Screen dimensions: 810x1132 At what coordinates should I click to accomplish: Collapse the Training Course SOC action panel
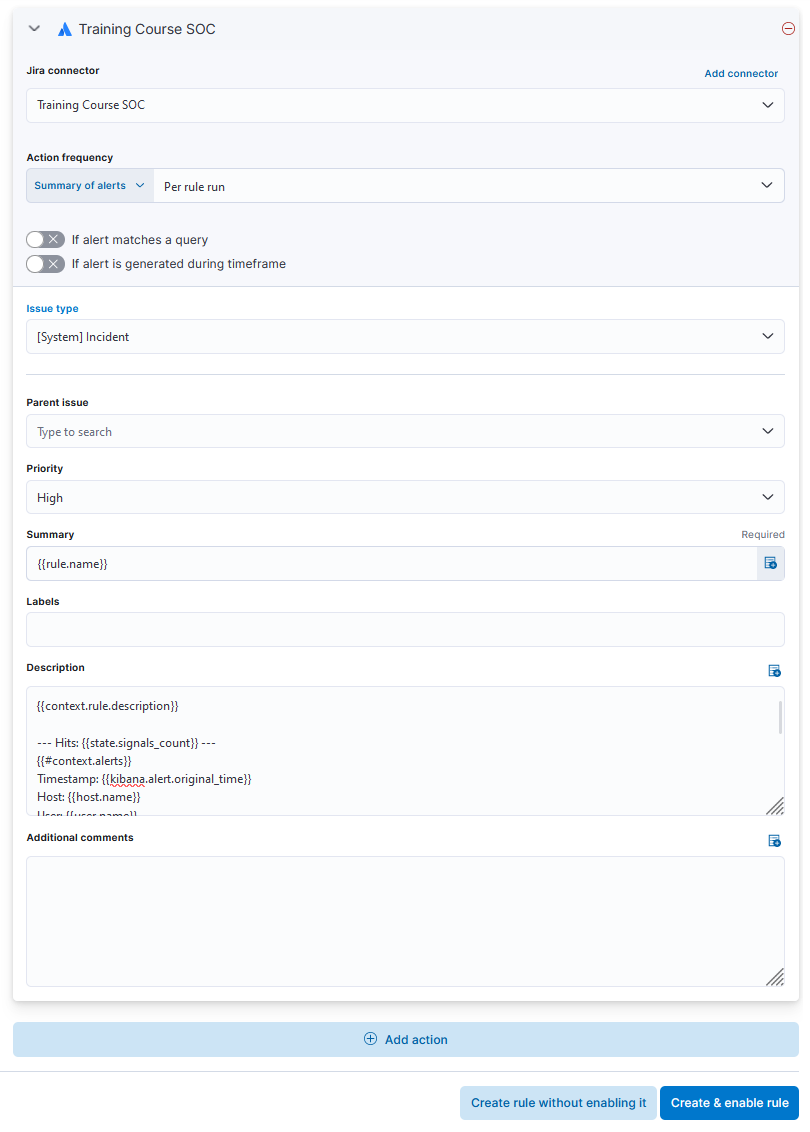coord(34,29)
